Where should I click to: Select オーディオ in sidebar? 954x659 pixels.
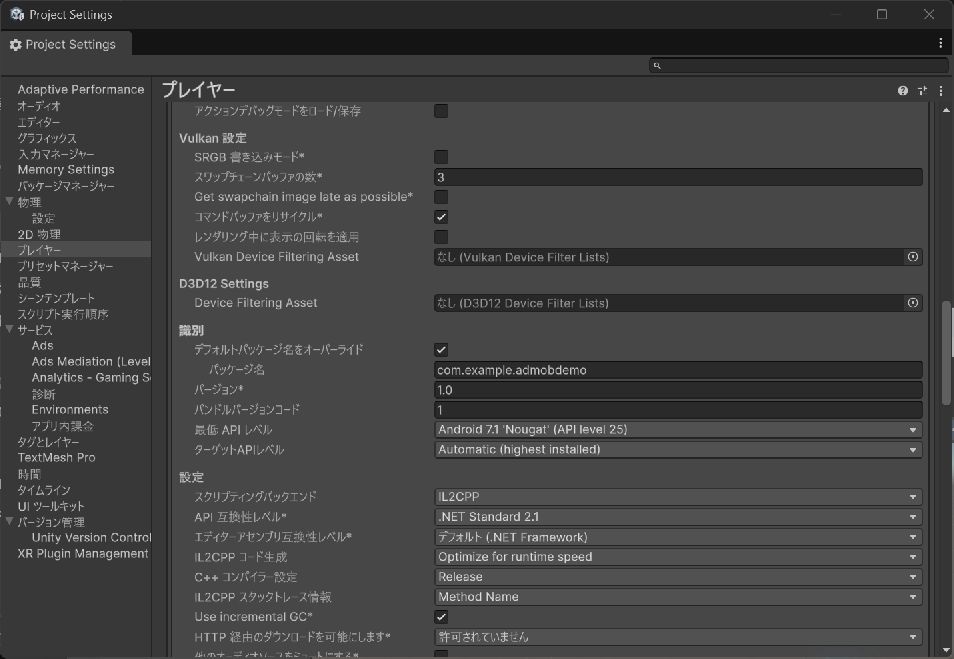(39, 106)
